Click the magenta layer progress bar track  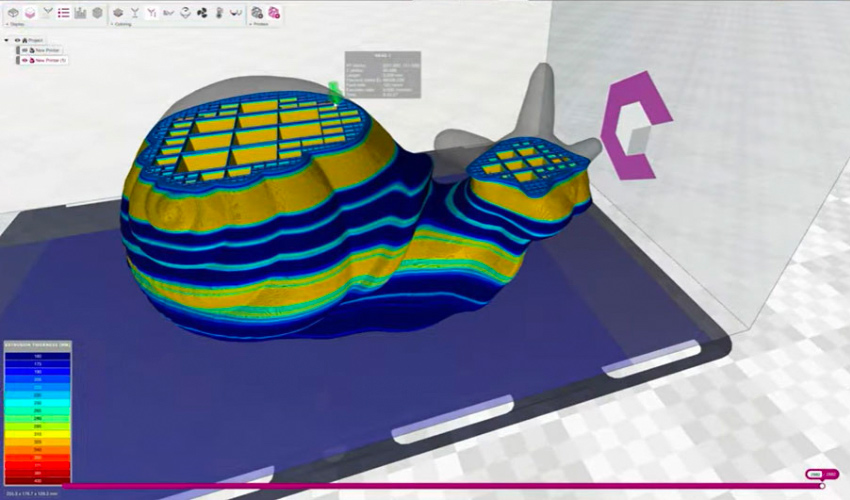click(442, 486)
